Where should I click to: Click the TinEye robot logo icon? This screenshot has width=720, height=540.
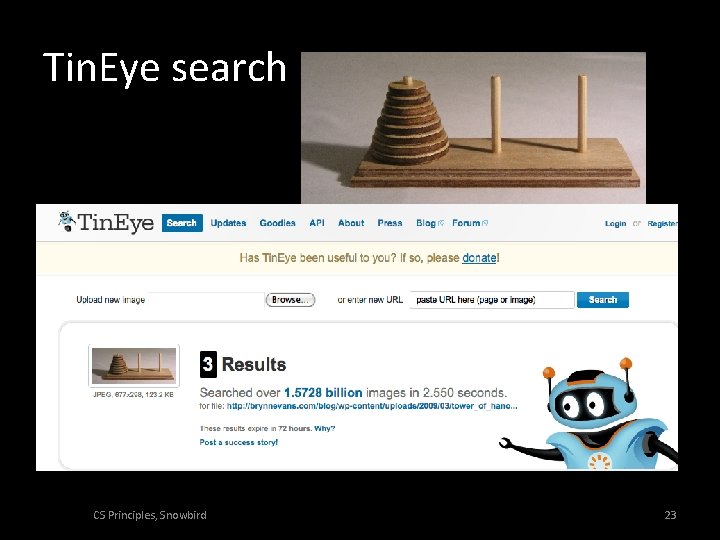pos(67,222)
